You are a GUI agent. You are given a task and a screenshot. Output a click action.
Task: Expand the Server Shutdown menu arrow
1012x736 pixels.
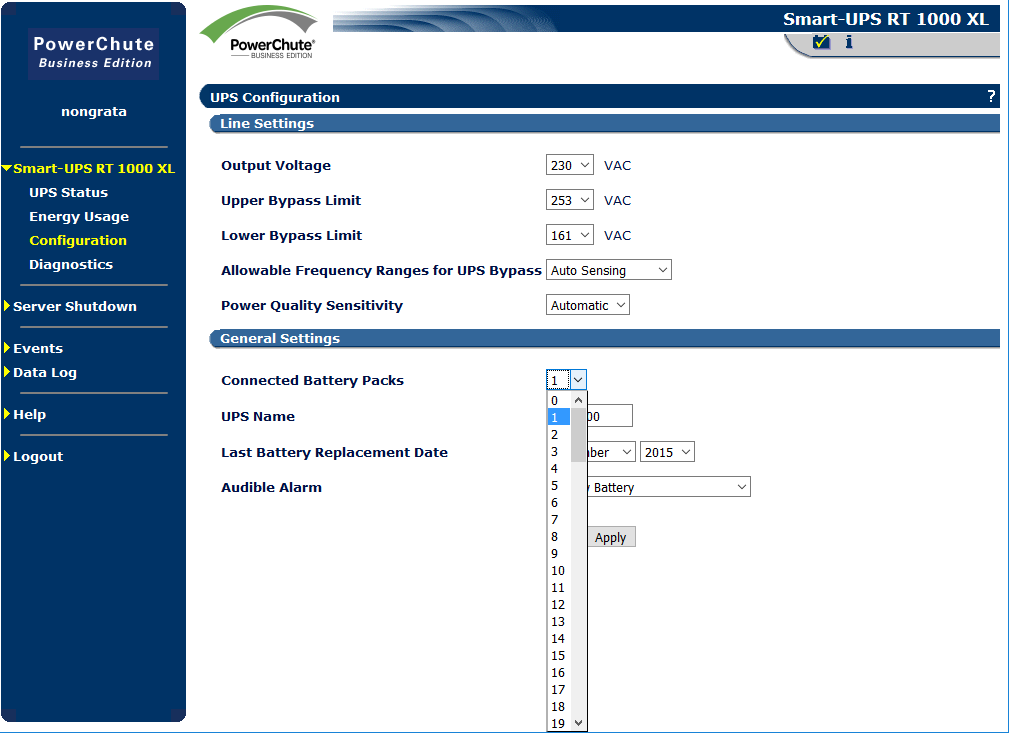[7, 306]
